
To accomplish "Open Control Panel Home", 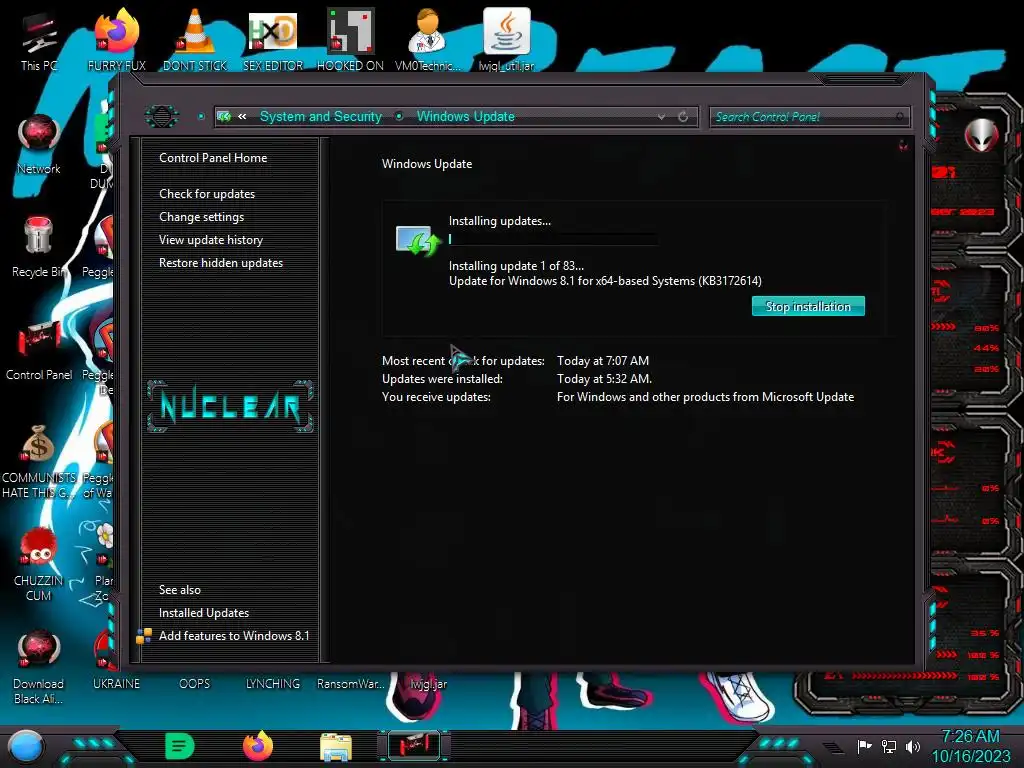I will (x=213, y=157).
